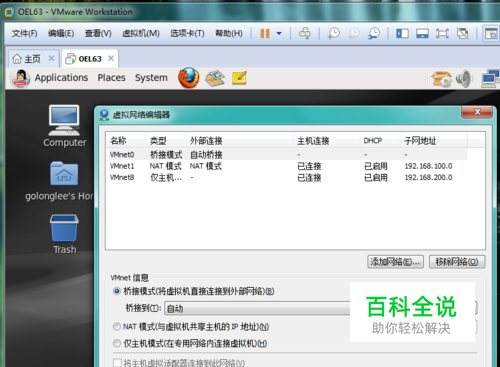
Task: Select the Computer desktop icon
Action: coord(64,126)
